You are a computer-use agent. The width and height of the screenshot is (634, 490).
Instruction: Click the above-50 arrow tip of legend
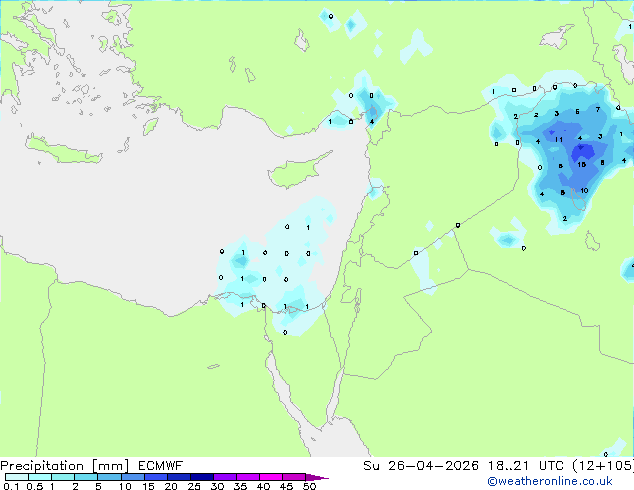tap(317, 477)
